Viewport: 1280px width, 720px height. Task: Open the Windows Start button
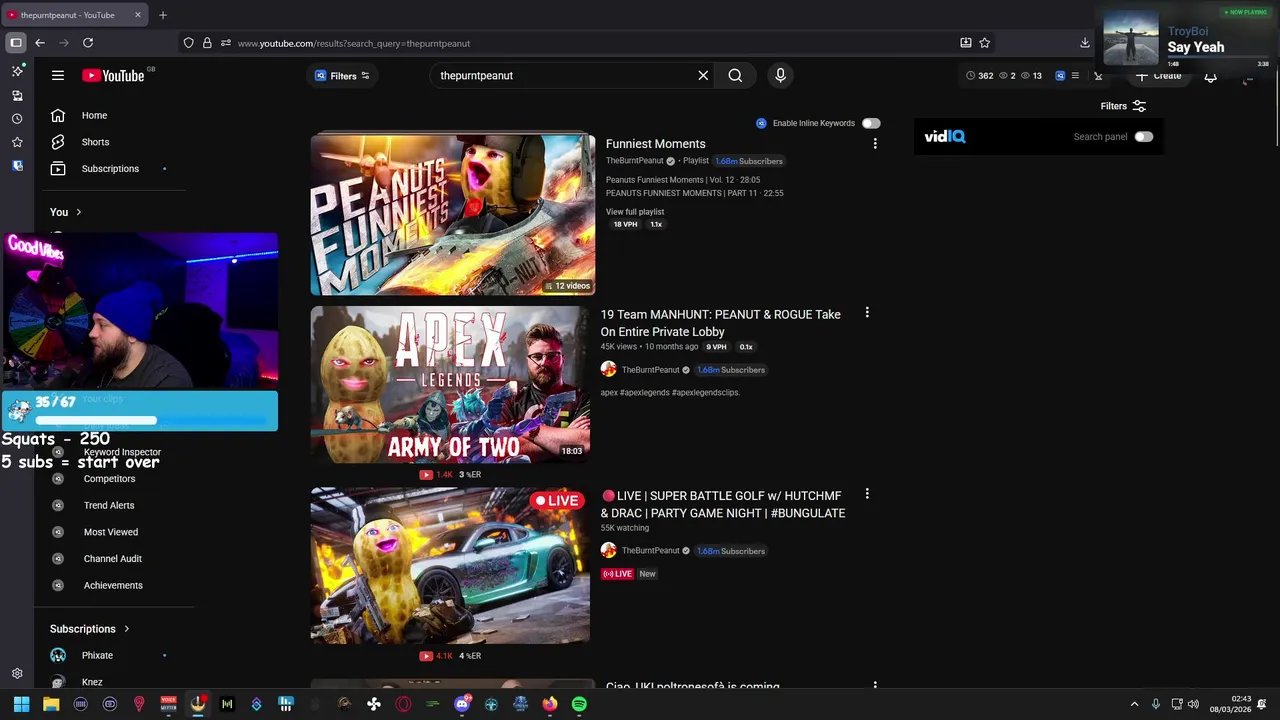pos(21,704)
